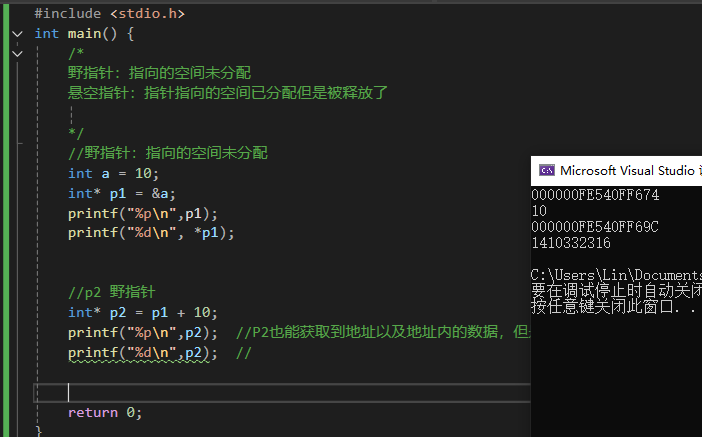Collapse the main() function fold chevron
This screenshot has width=702, height=437.
(x=17, y=33)
